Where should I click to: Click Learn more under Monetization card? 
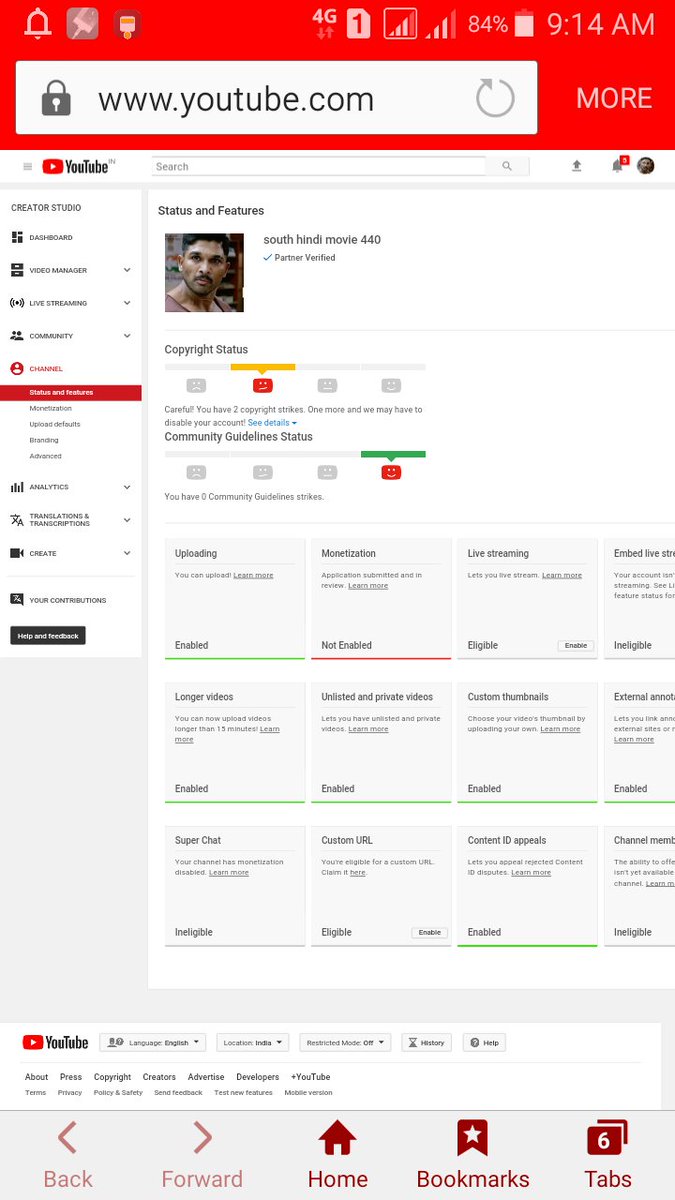pyautogui.click(x=368, y=585)
